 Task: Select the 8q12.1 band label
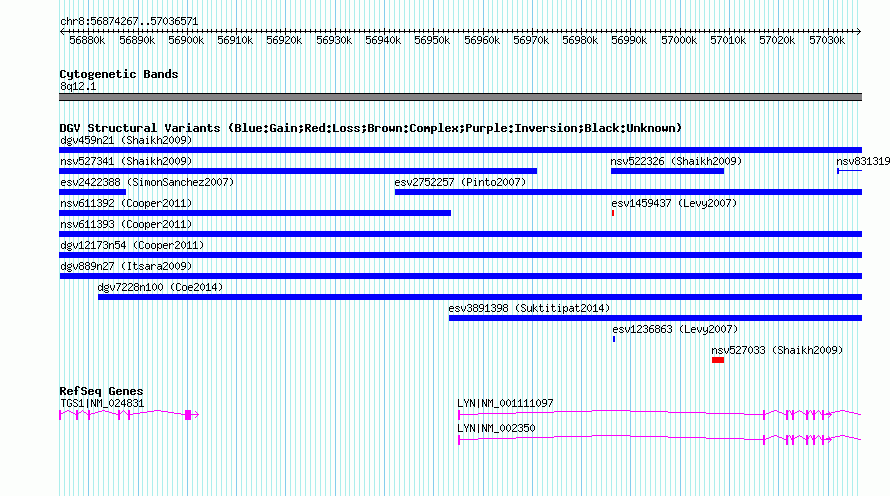pos(78,86)
